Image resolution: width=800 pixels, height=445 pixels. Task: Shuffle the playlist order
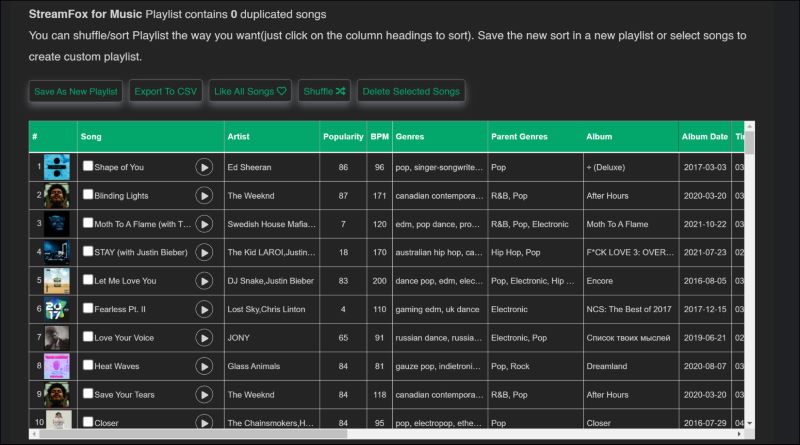click(x=324, y=91)
